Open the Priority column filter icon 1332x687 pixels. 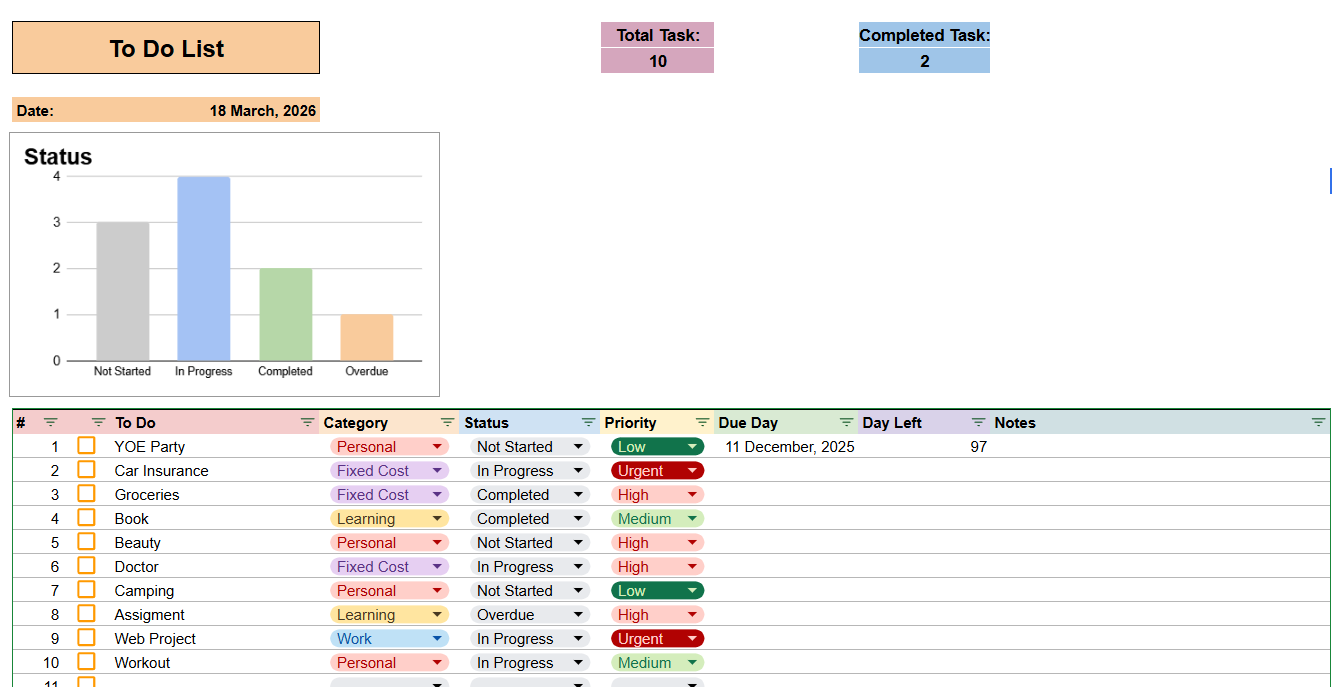(x=703, y=423)
